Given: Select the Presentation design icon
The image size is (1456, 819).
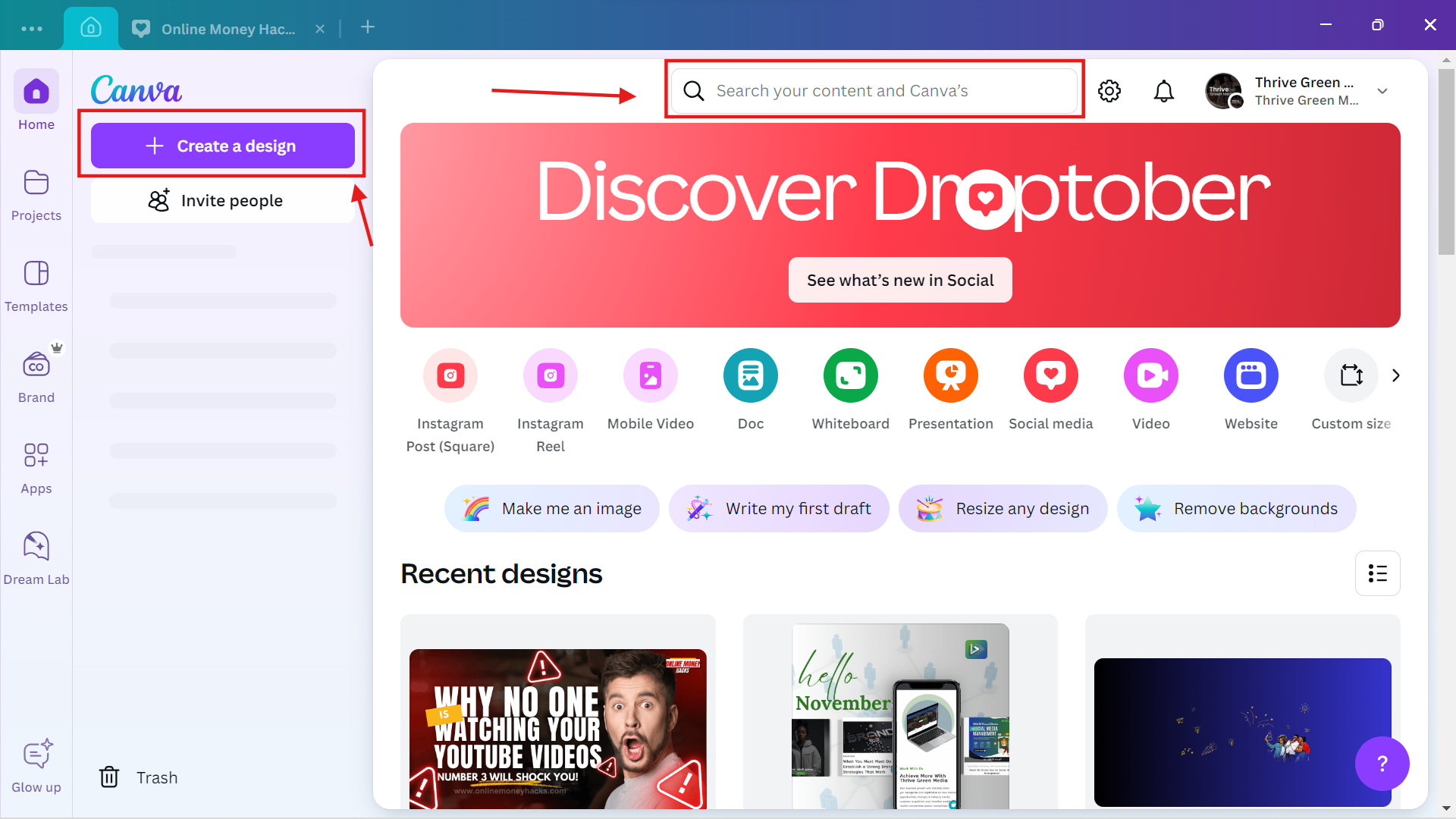Looking at the screenshot, I should pyautogui.click(x=950, y=375).
